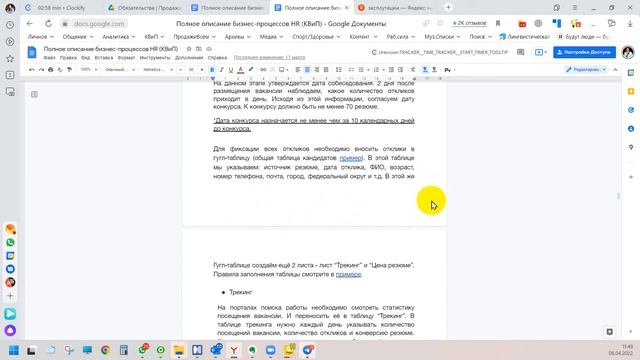Open Yandex Browser from the taskbar
Viewport: 640px width, 360px height.
[x=234, y=350]
